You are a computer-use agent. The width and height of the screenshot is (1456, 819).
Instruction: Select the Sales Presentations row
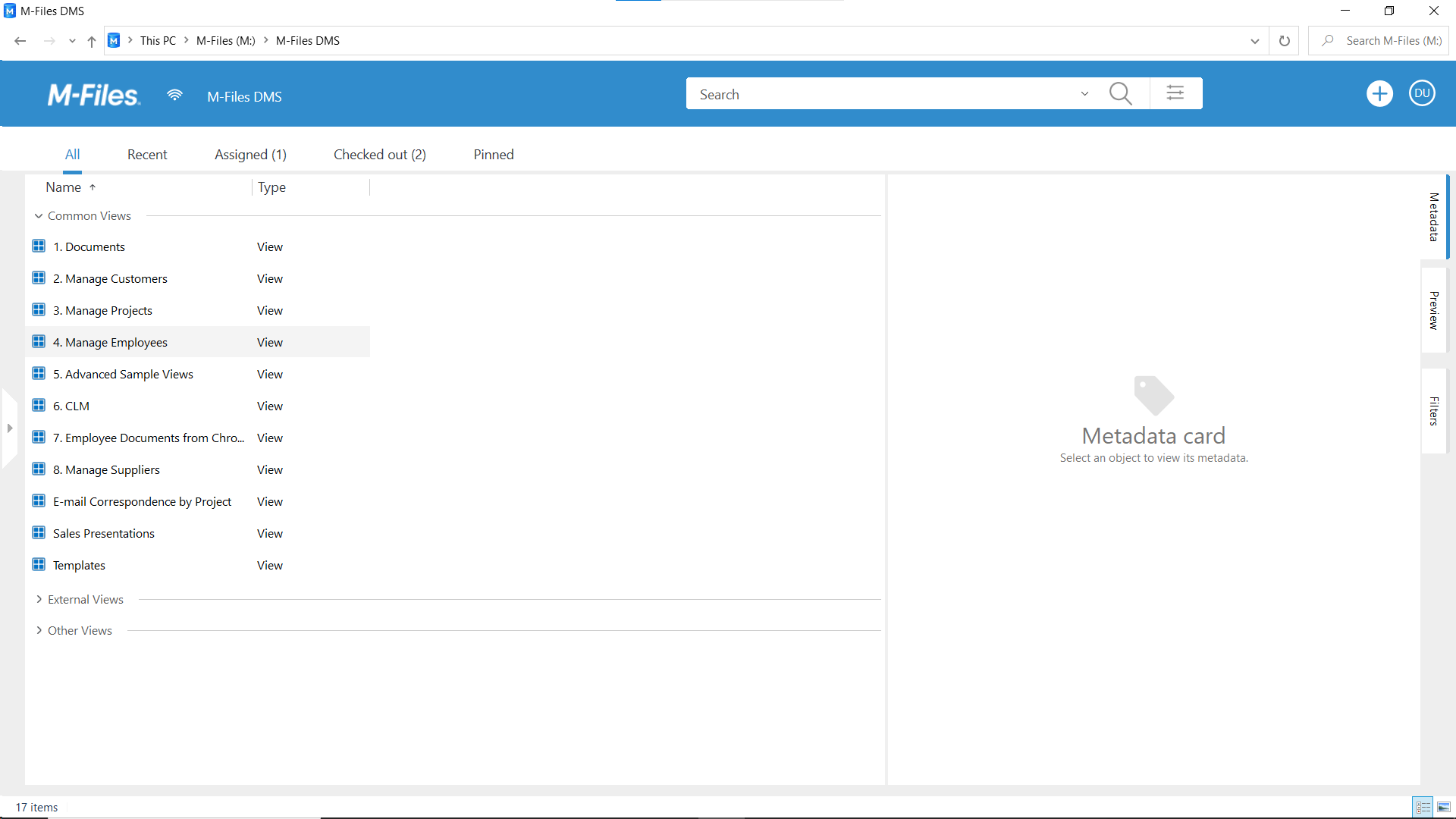click(198, 533)
